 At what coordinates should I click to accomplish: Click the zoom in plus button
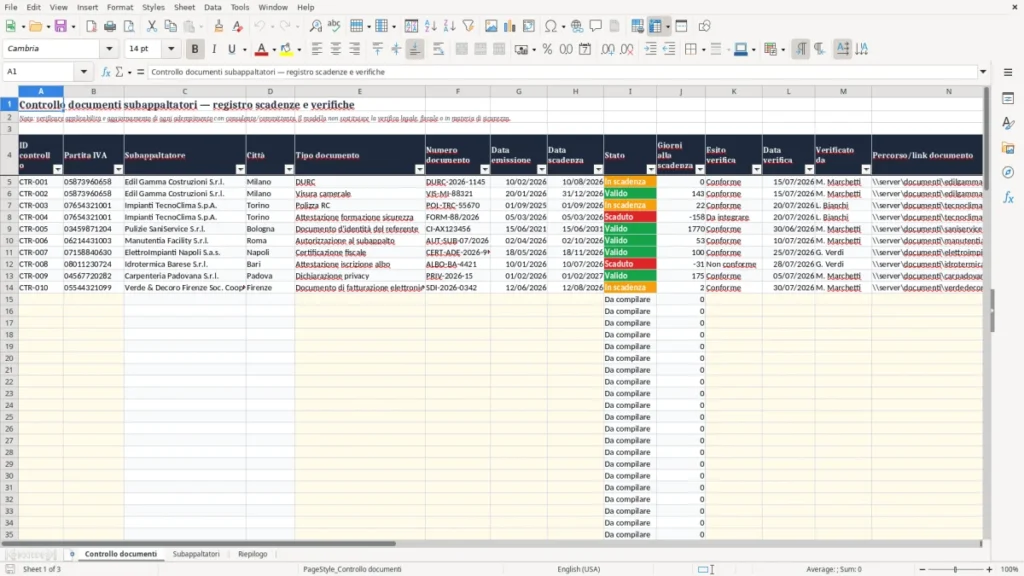click(989, 569)
